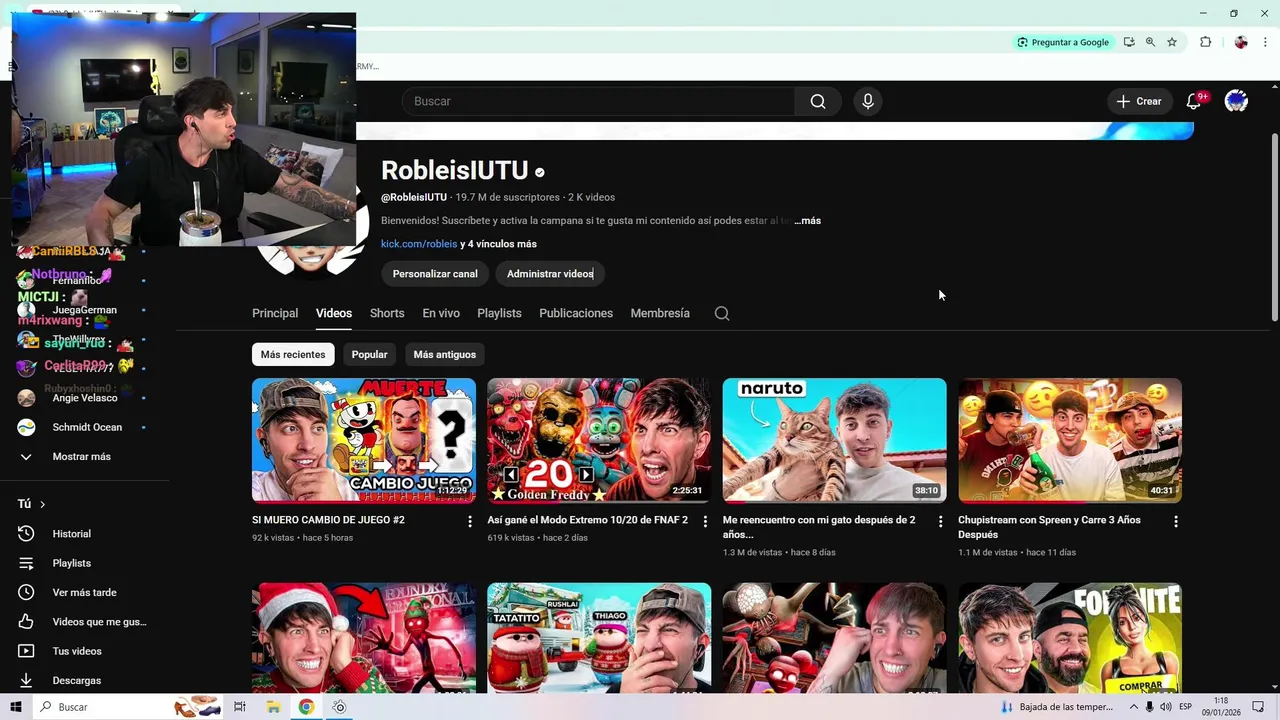Open the Bajada de las temper... weather widget
The height and width of the screenshot is (720, 1280).
point(1055,707)
